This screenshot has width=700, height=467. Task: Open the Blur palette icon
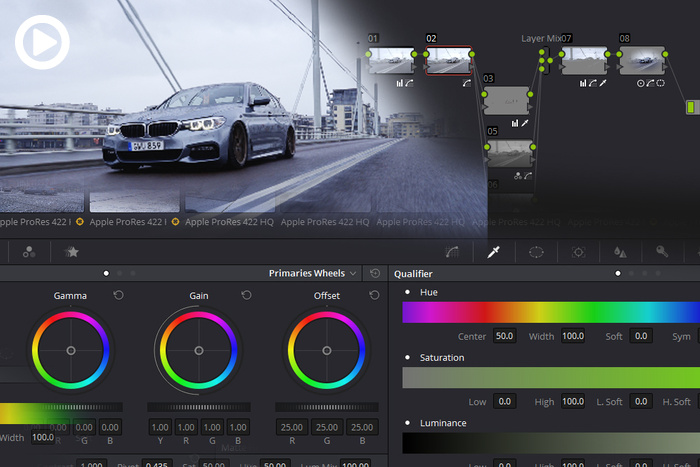coord(620,252)
